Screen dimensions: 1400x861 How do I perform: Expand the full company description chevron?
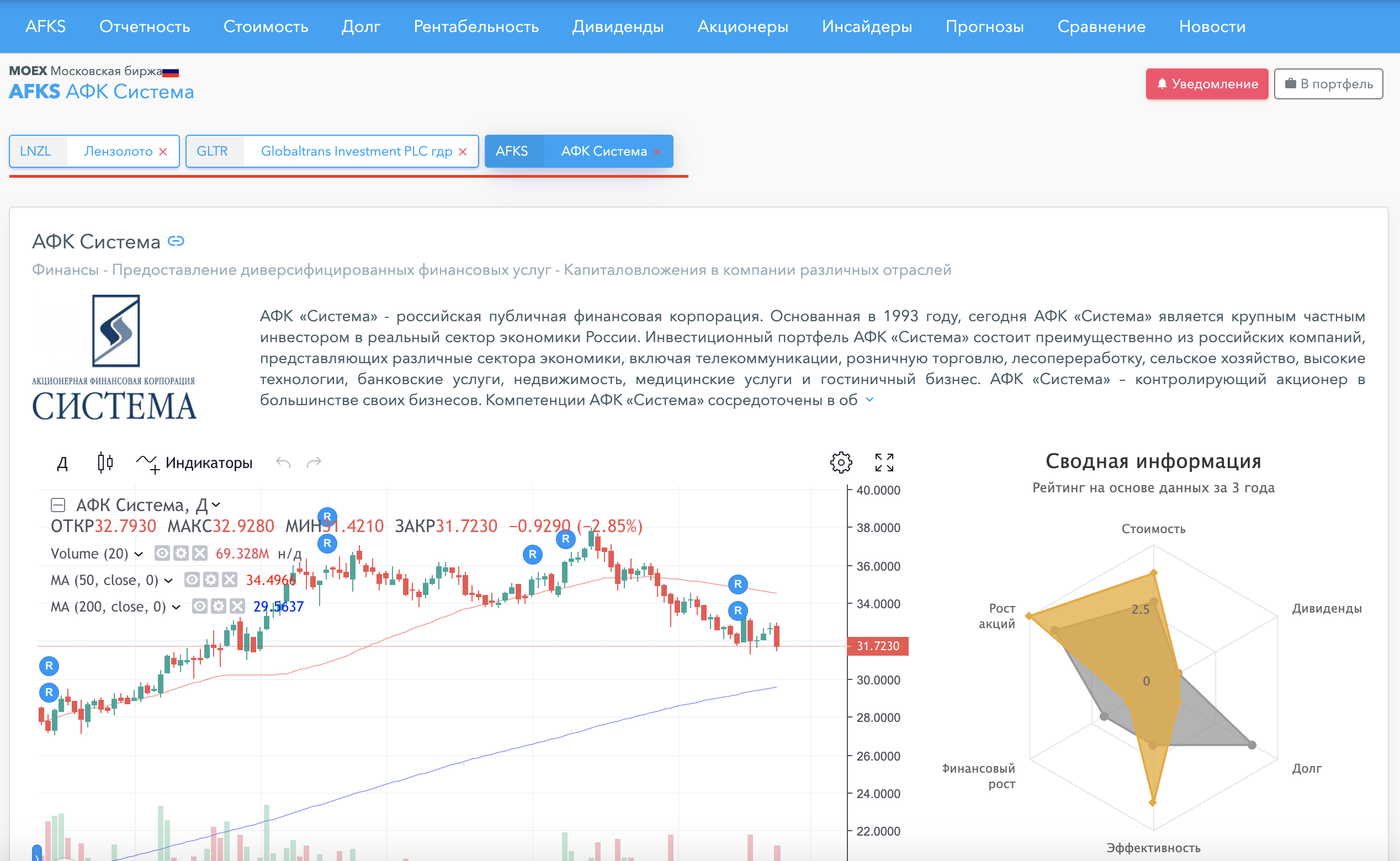(x=869, y=400)
